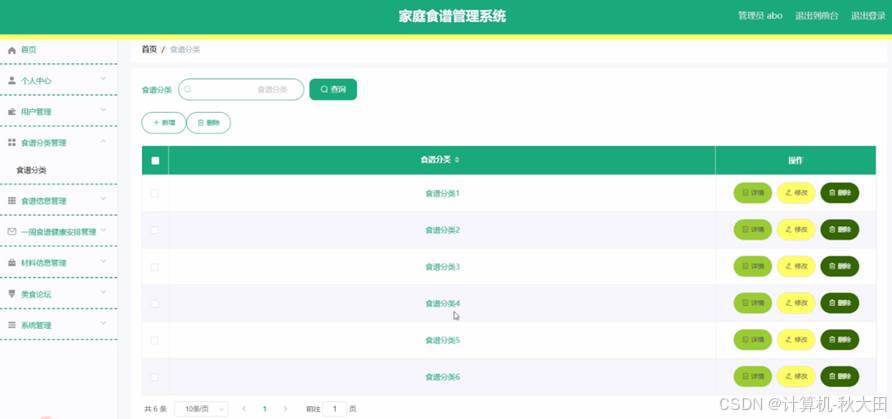This screenshot has height=419, width=892.
Task: Open 详情 for 食谱分类6
Action: pyautogui.click(x=753, y=376)
